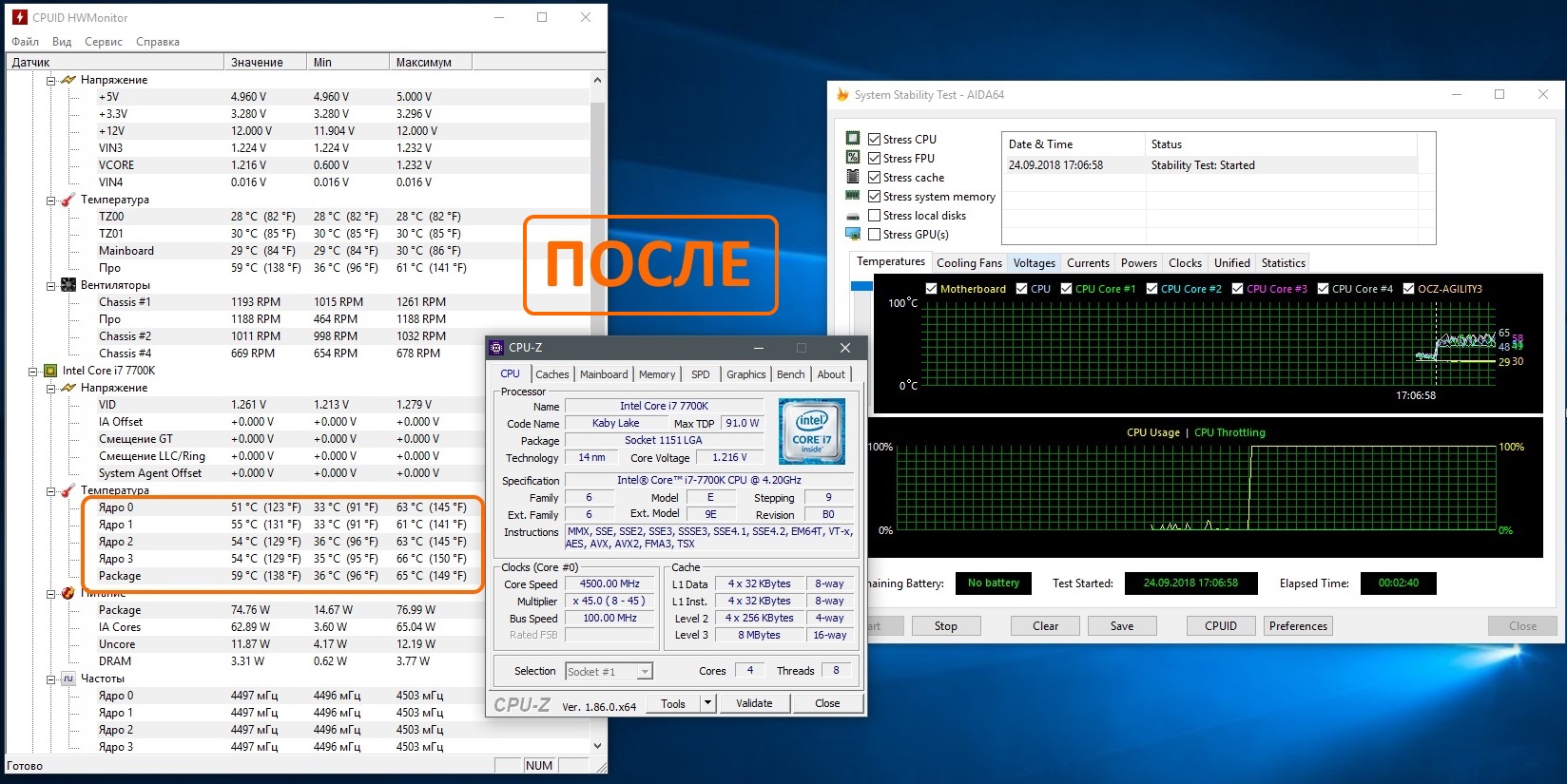Click the HWMonitor scrollbar down arrow

[597, 747]
